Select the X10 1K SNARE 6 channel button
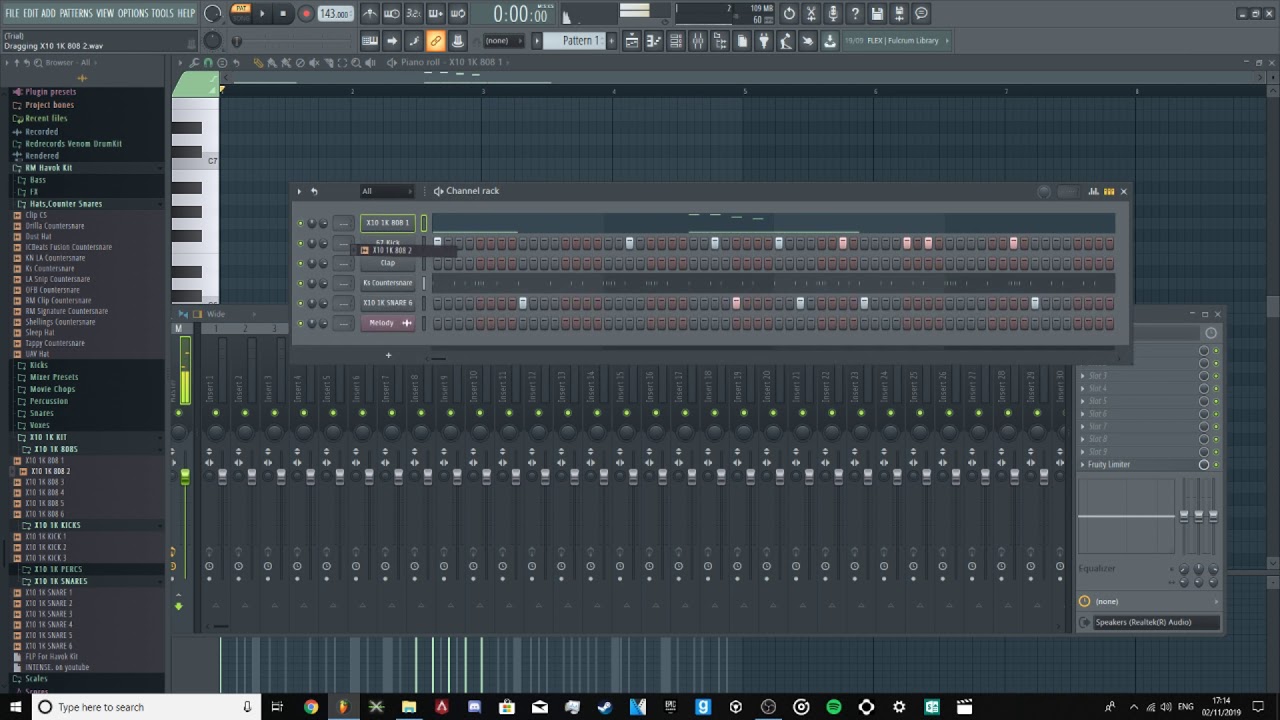This screenshot has width=1280, height=720. pos(387,303)
